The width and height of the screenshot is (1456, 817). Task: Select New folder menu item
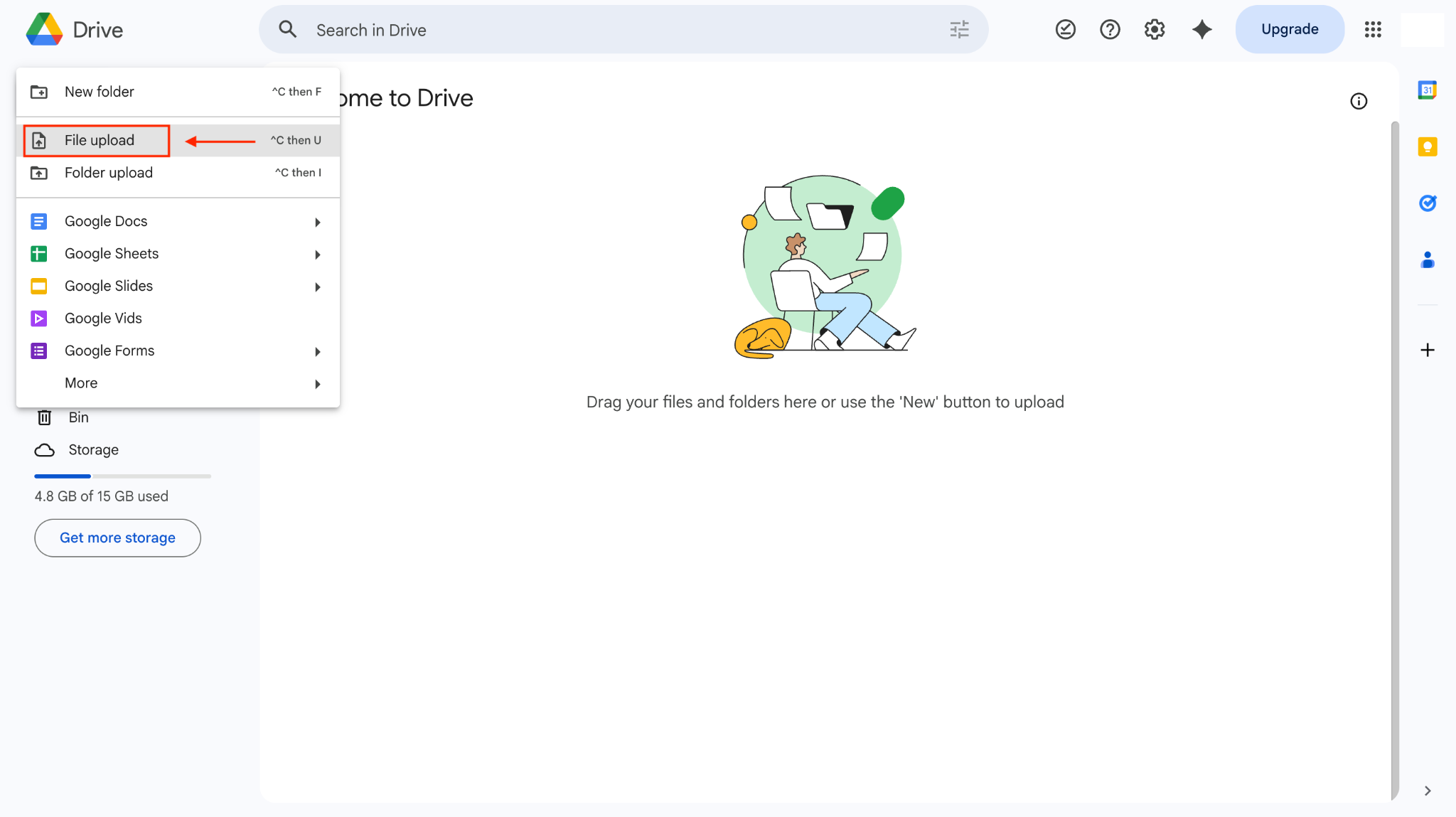coord(178,92)
